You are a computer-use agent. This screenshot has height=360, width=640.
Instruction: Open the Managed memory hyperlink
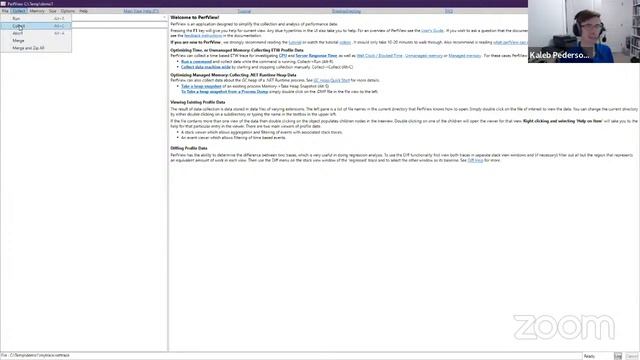tap(464, 56)
